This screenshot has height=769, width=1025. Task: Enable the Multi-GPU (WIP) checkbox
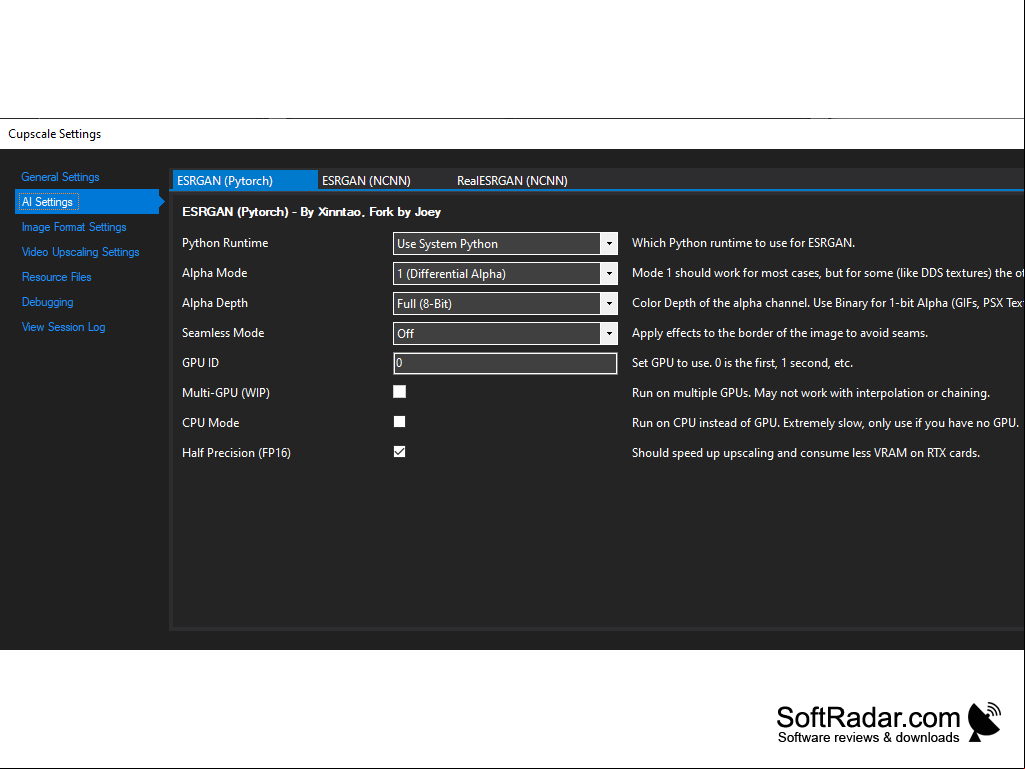(x=399, y=392)
